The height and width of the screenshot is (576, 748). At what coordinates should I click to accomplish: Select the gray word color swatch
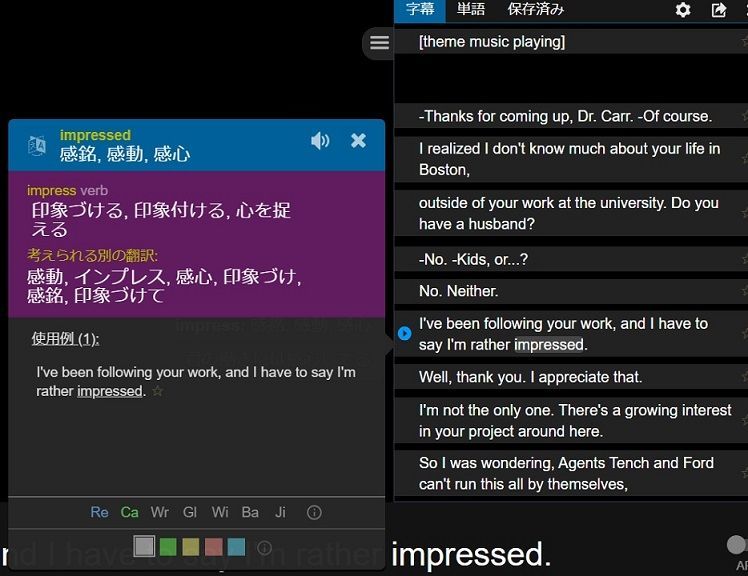click(144, 546)
